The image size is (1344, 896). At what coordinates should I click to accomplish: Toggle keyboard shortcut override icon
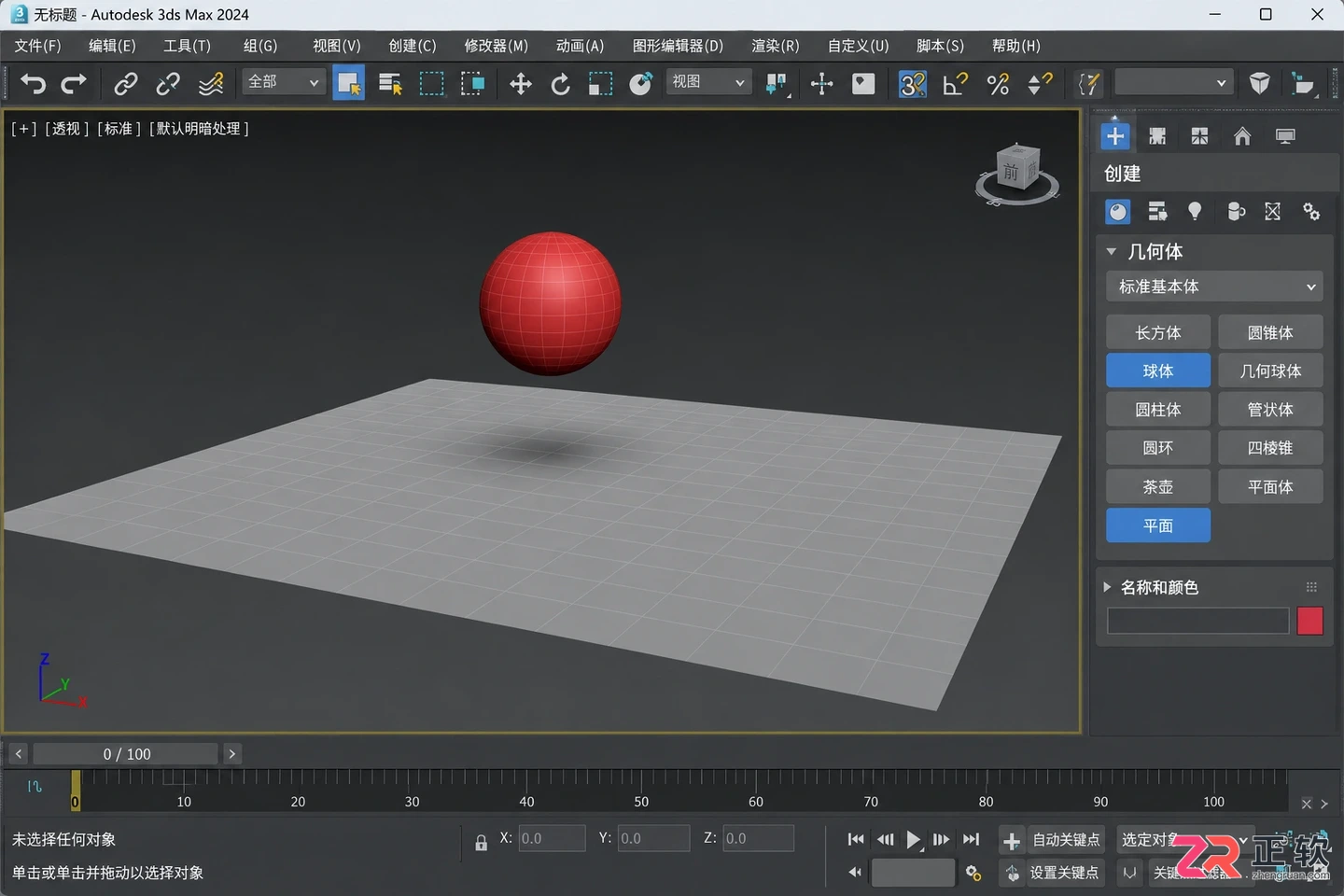[864, 84]
